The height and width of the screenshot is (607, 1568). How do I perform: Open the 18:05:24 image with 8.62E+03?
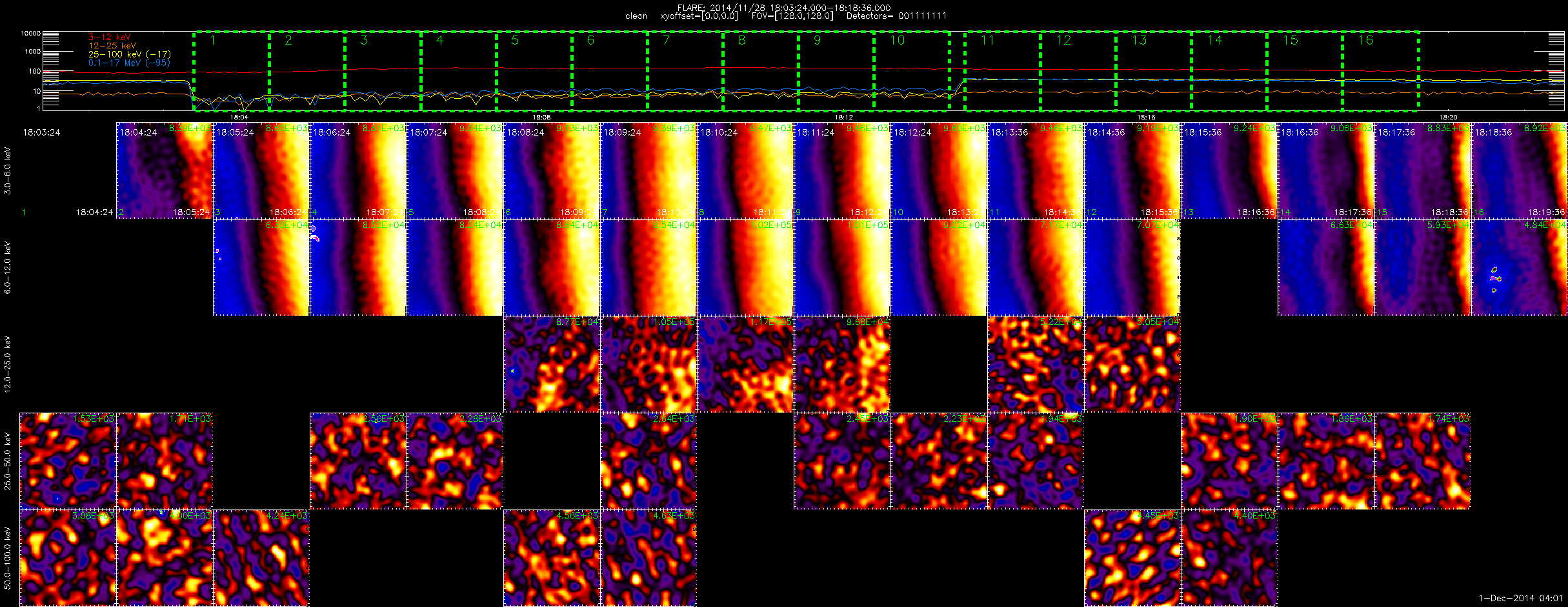click(261, 170)
